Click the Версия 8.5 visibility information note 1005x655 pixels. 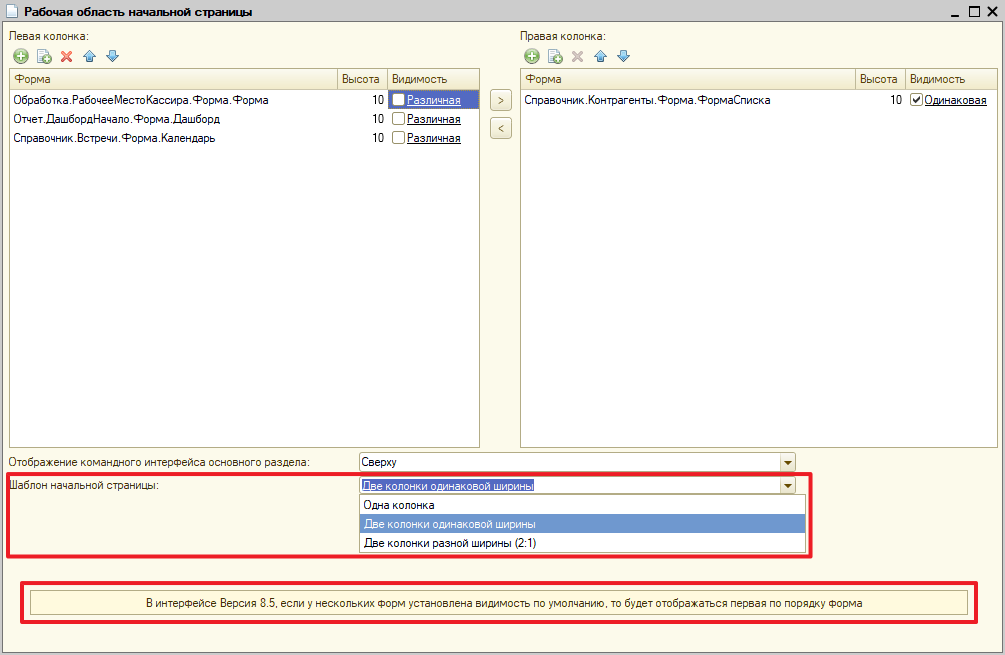(499, 603)
